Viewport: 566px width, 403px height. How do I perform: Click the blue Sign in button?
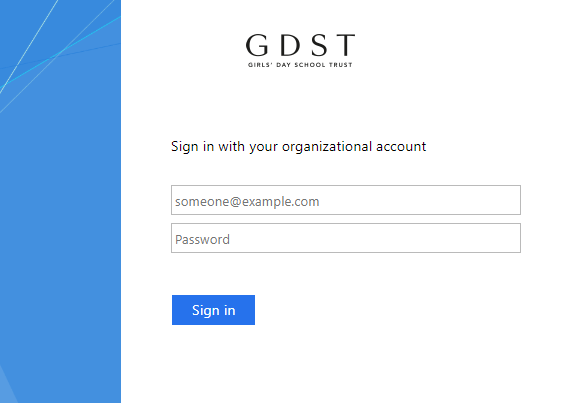point(213,310)
